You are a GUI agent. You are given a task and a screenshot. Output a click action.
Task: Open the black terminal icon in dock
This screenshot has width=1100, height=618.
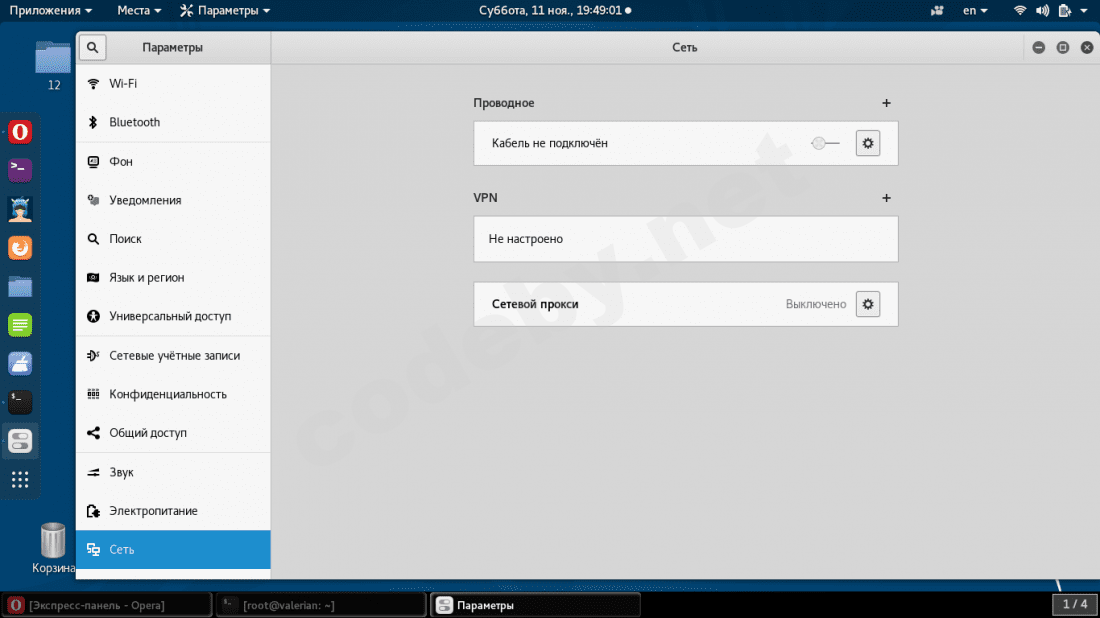pyautogui.click(x=20, y=402)
